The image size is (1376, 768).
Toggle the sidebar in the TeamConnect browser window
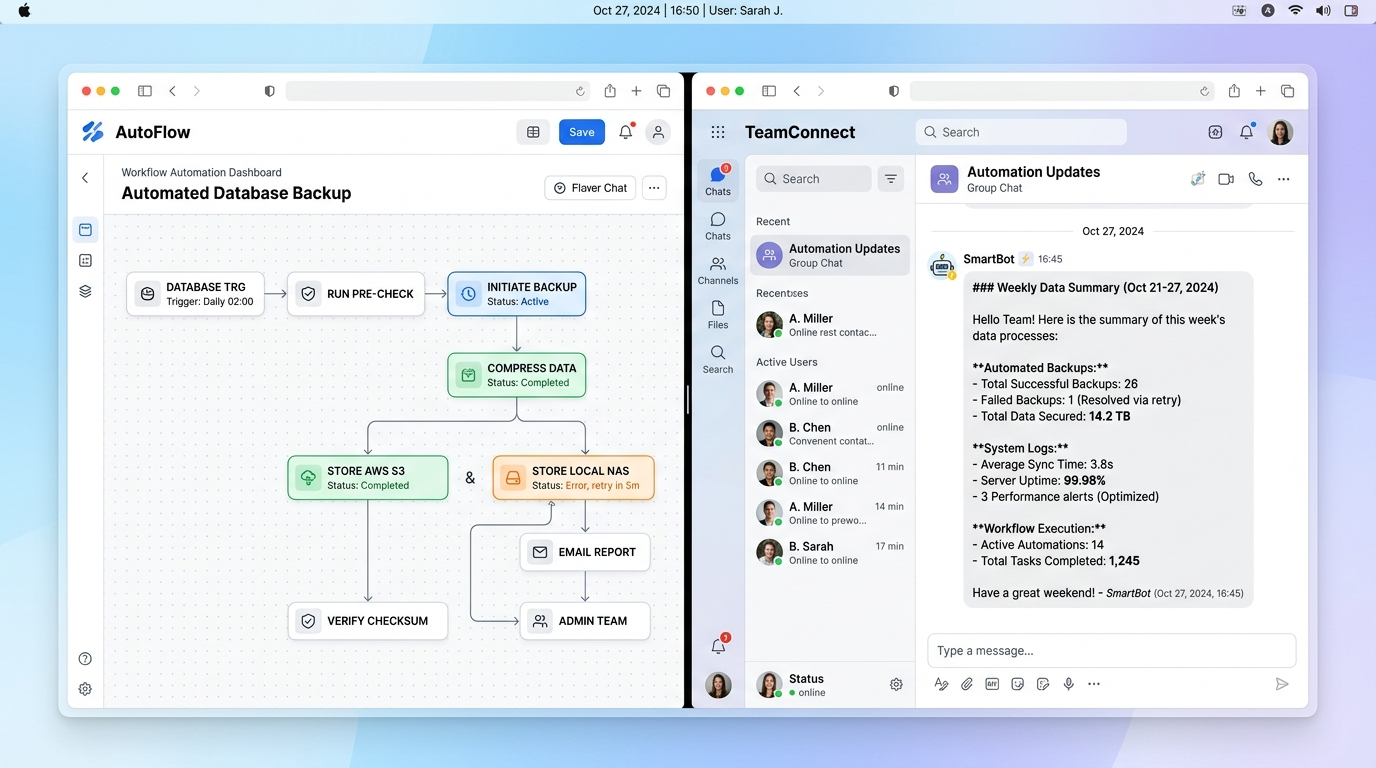point(769,91)
